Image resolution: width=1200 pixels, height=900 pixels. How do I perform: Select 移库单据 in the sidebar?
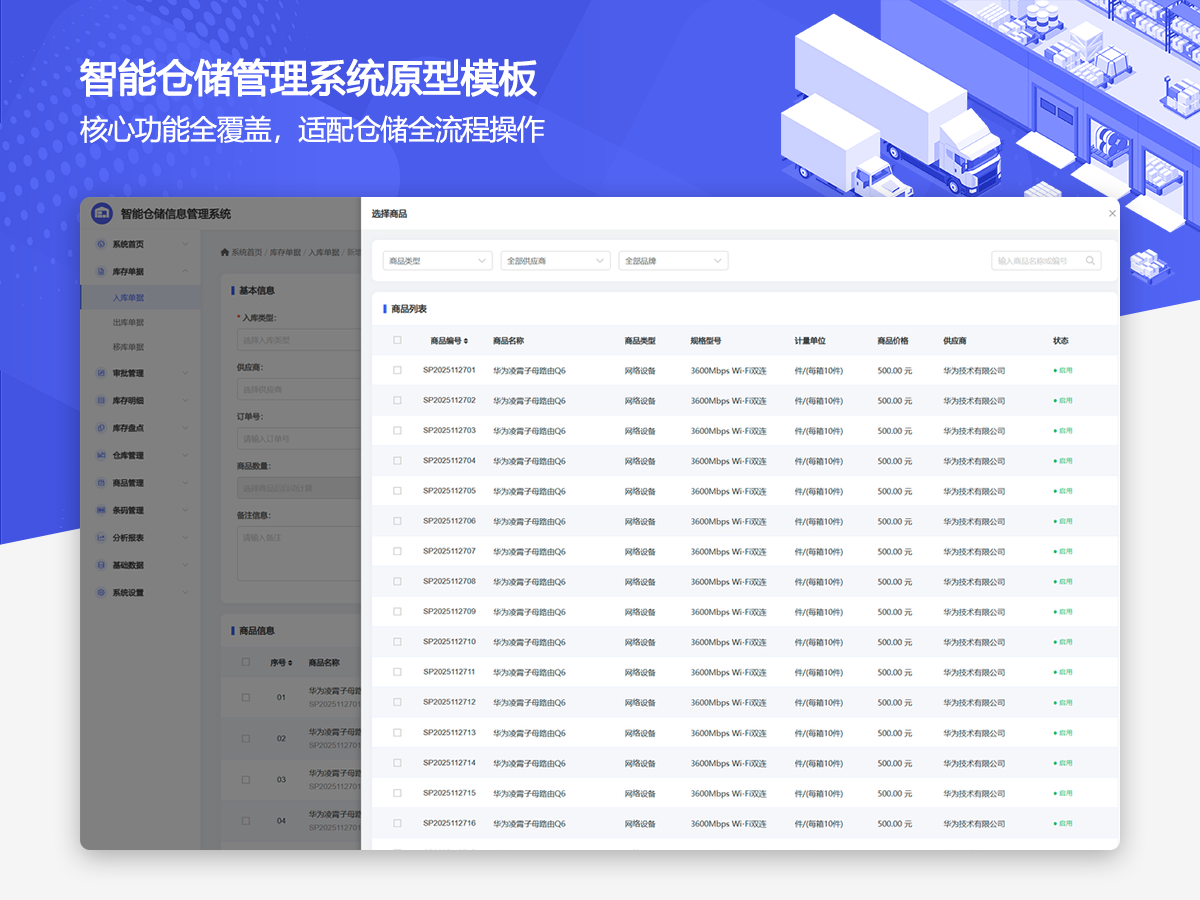128,347
